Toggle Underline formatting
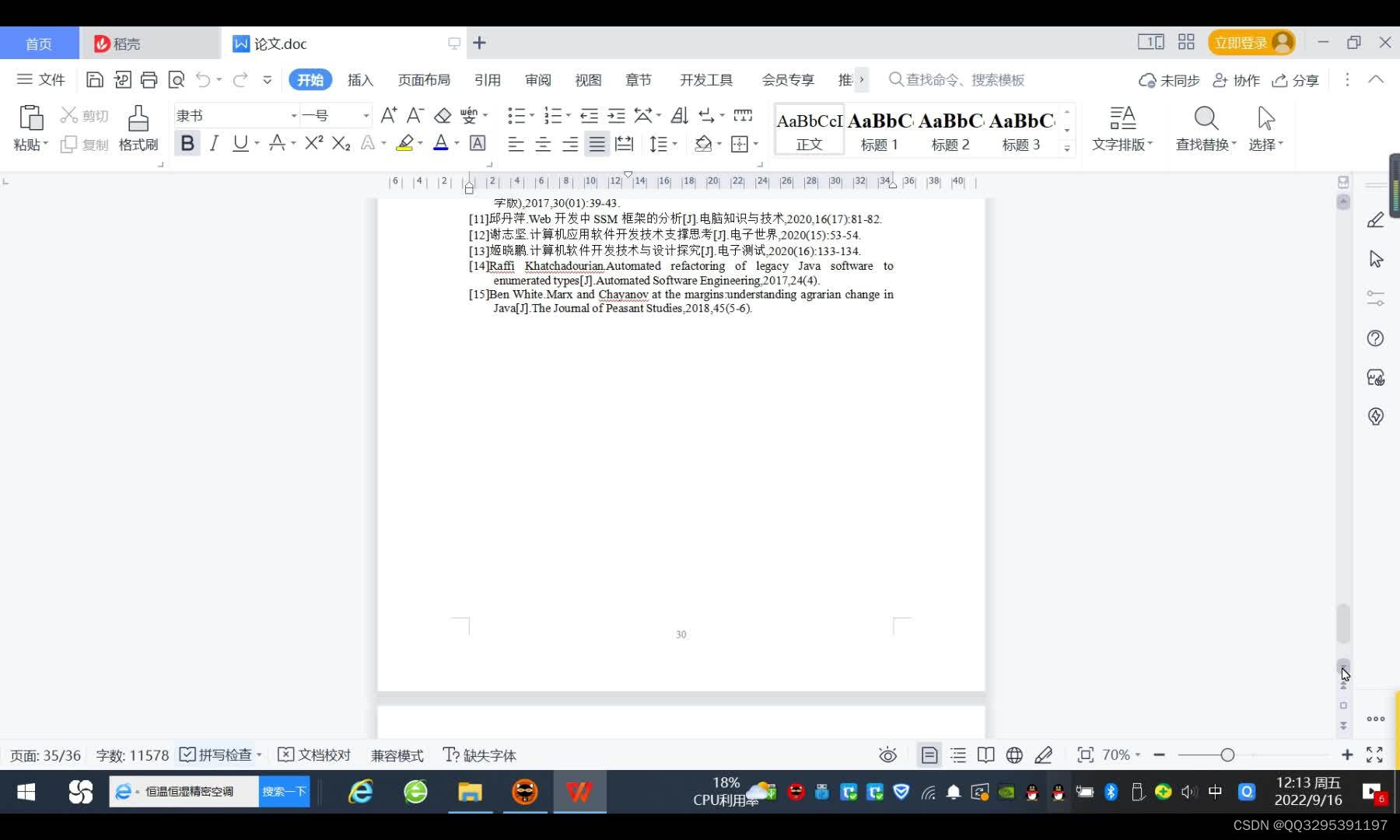Image resolution: width=1400 pixels, height=840 pixels. [241, 143]
